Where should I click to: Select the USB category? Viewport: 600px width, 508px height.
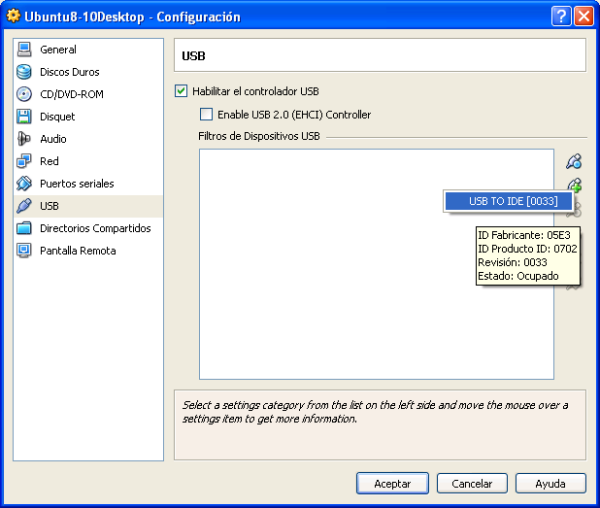49,206
